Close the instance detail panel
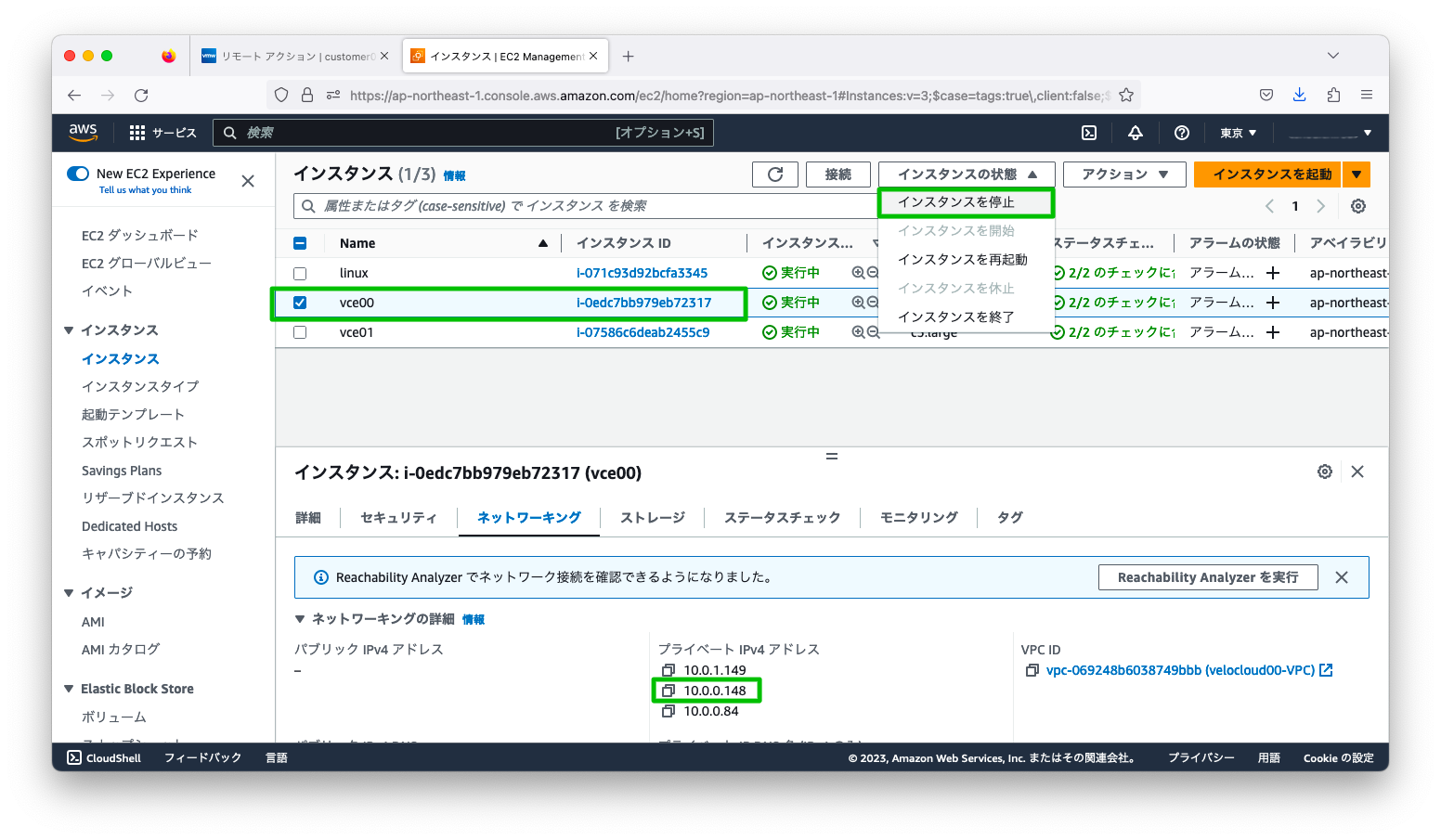 pyautogui.click(x=1357, y=472)
